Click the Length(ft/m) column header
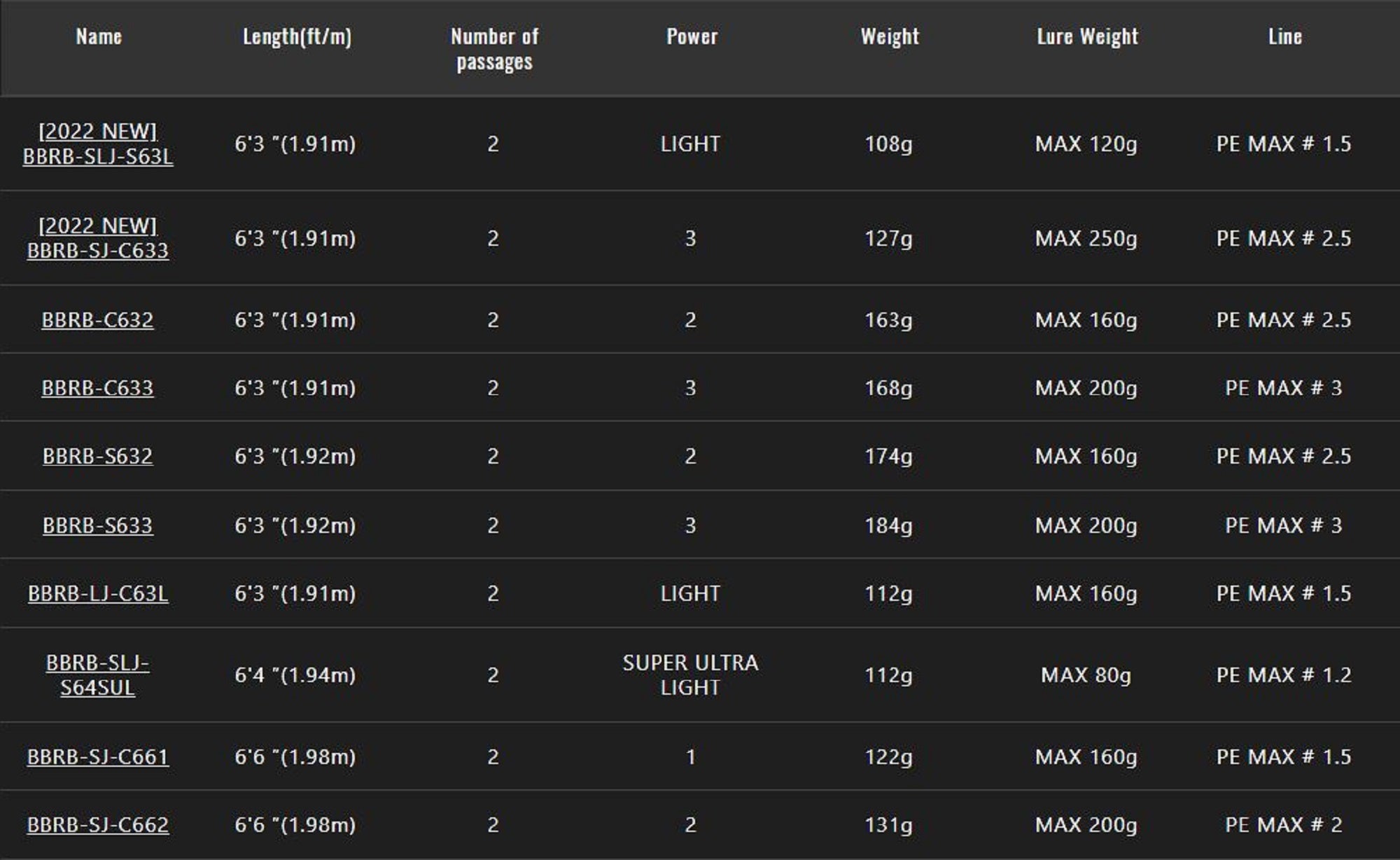This screenshot has height=860, width=1400. (297, 36)
